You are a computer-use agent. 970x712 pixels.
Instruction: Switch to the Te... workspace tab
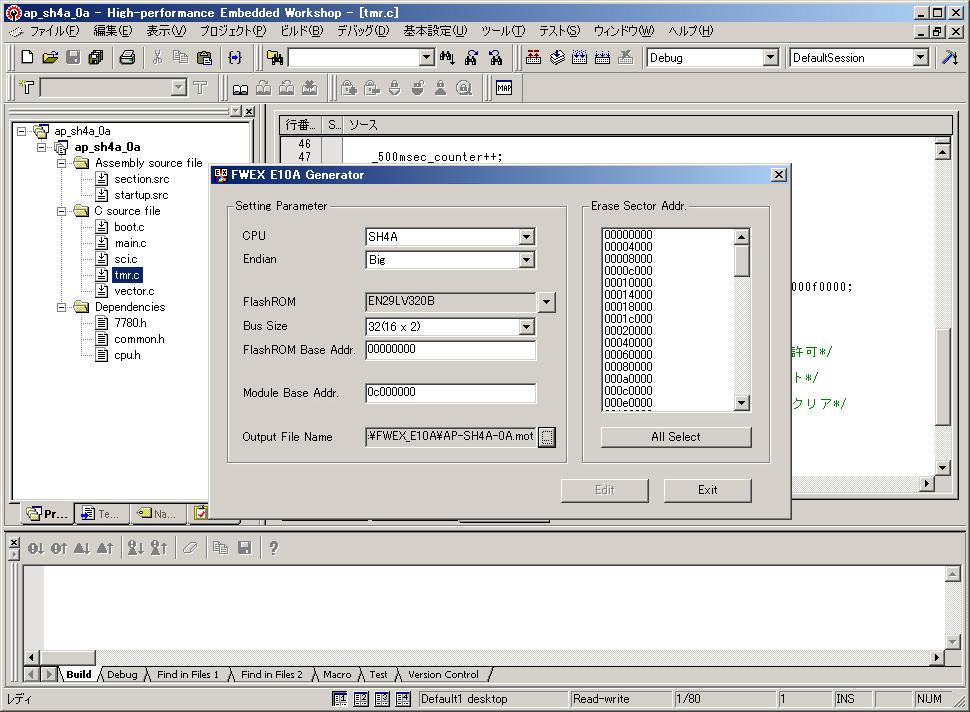coord(101,513)
